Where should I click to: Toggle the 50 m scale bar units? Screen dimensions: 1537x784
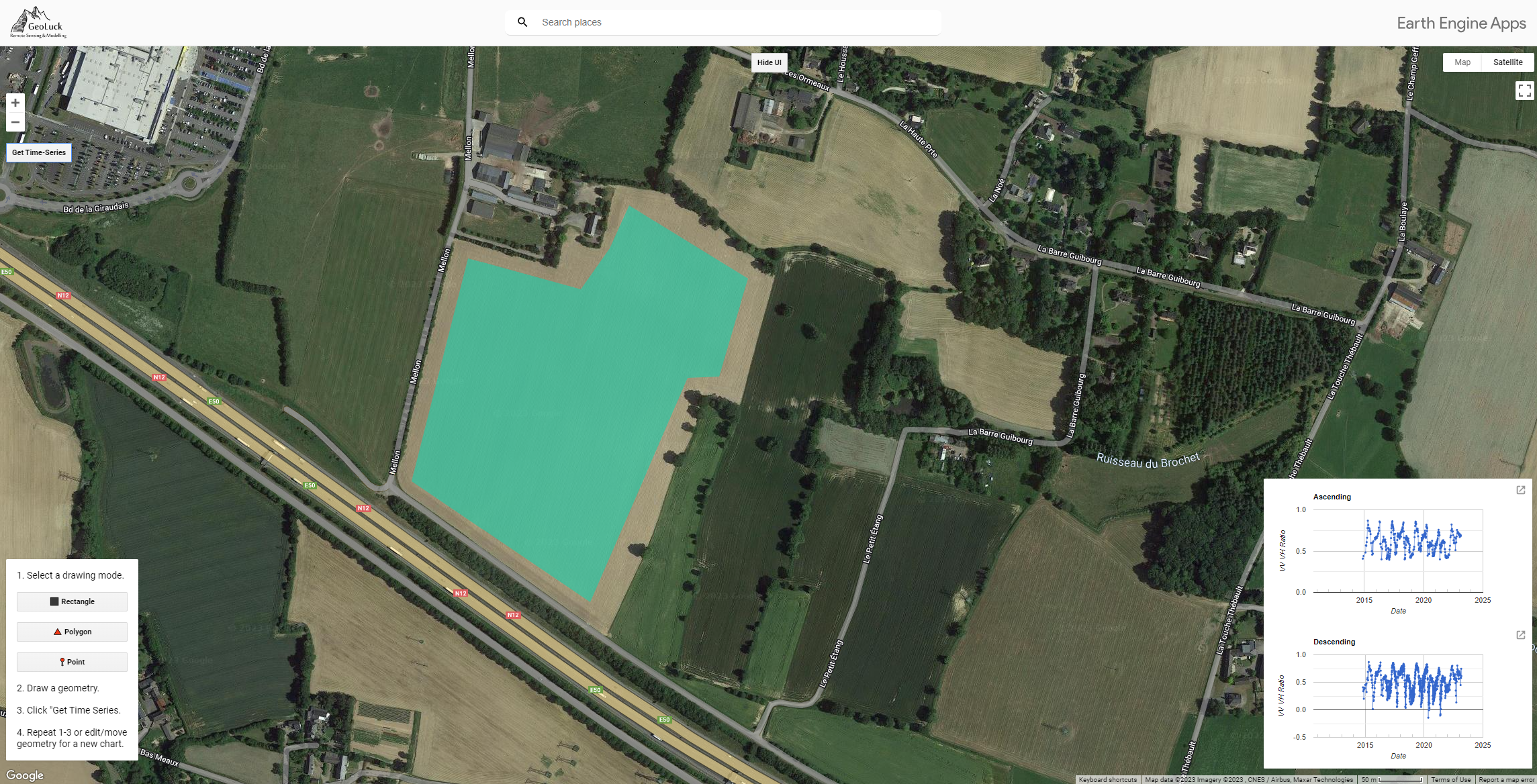(x=1391, y=780)
